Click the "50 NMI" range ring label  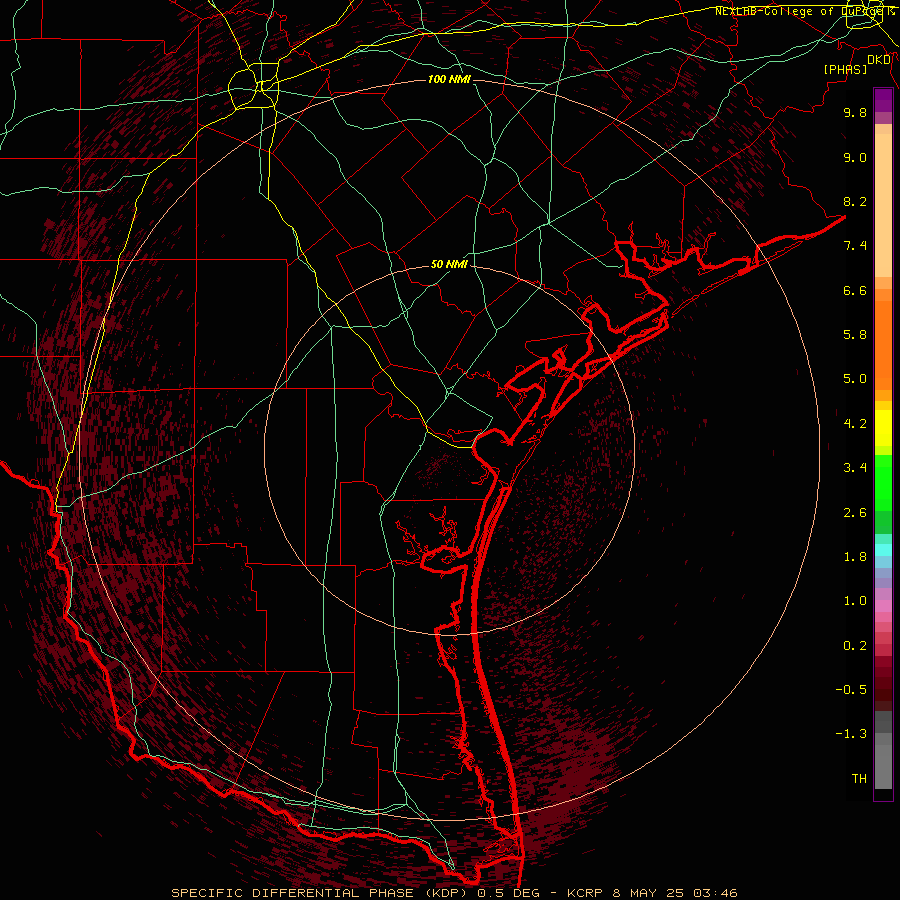pos(449,265)
